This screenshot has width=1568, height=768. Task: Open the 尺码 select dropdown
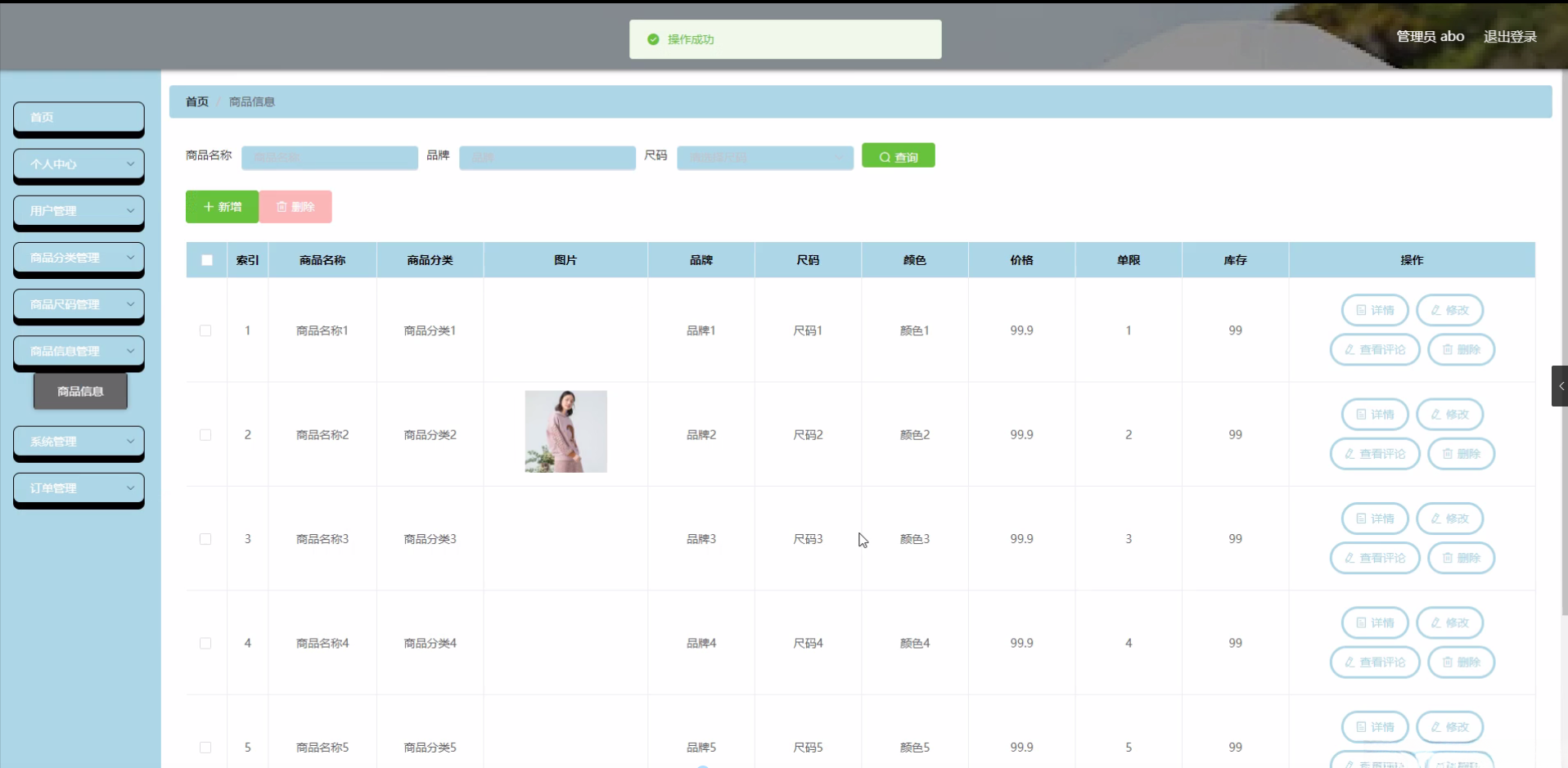tap(765, 157)
